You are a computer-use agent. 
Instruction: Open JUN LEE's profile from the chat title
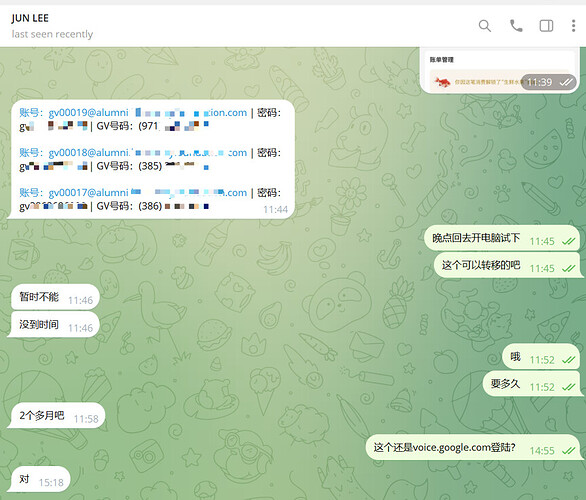30,18
